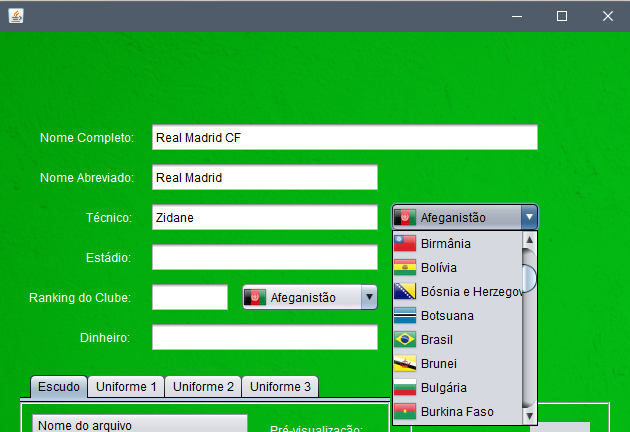Click the Nome do arquivo column header
Viewport: 630px width, 432px height.
(140, 424)
